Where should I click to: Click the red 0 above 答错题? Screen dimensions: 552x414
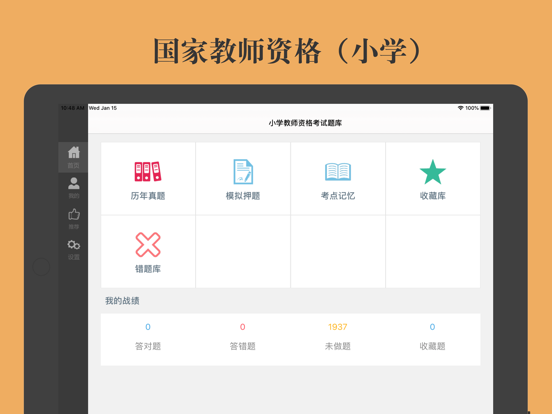(243, 327)
